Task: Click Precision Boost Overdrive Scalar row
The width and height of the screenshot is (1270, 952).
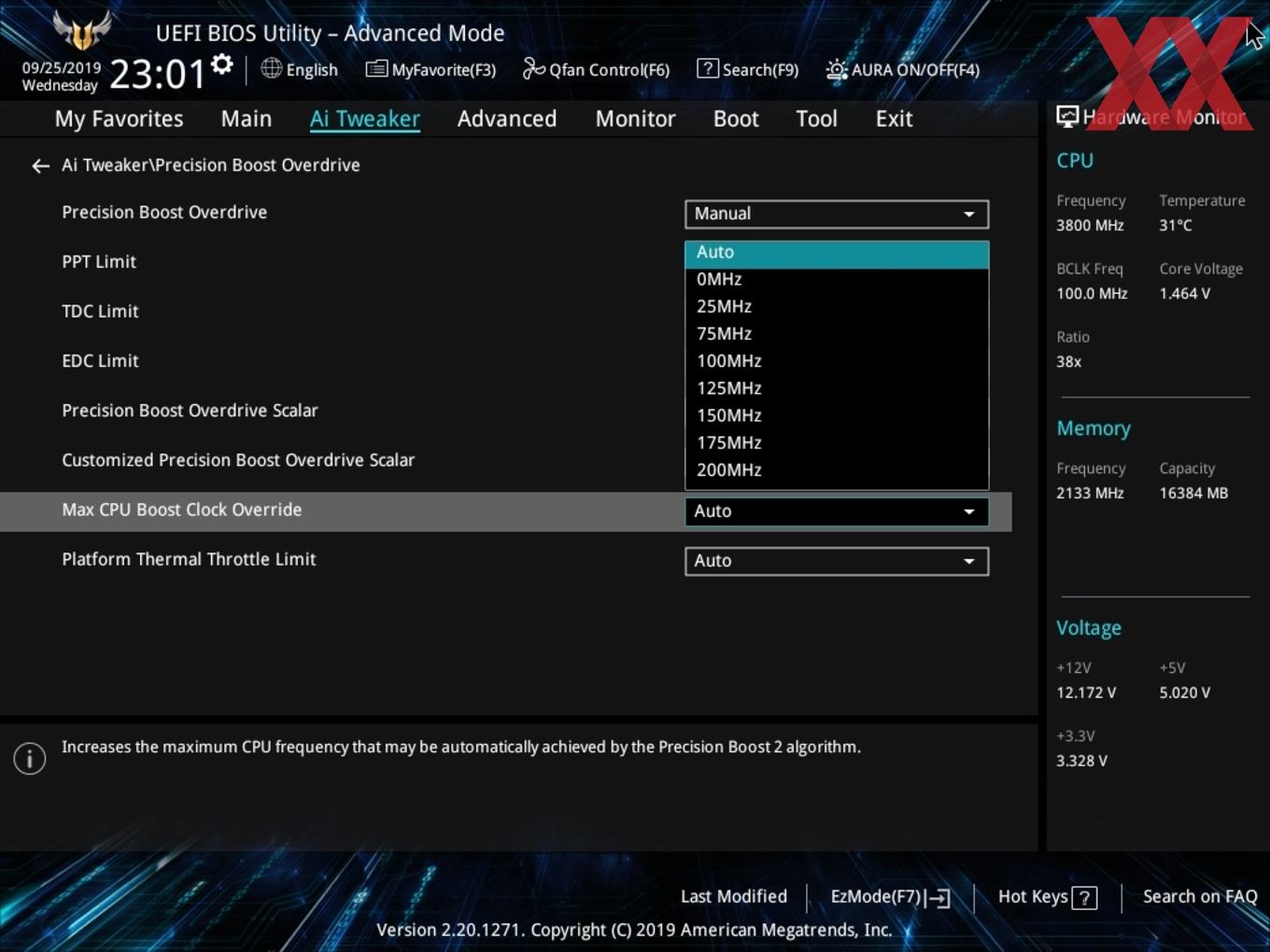Action: pyautogui.click(x=505, y=411)
